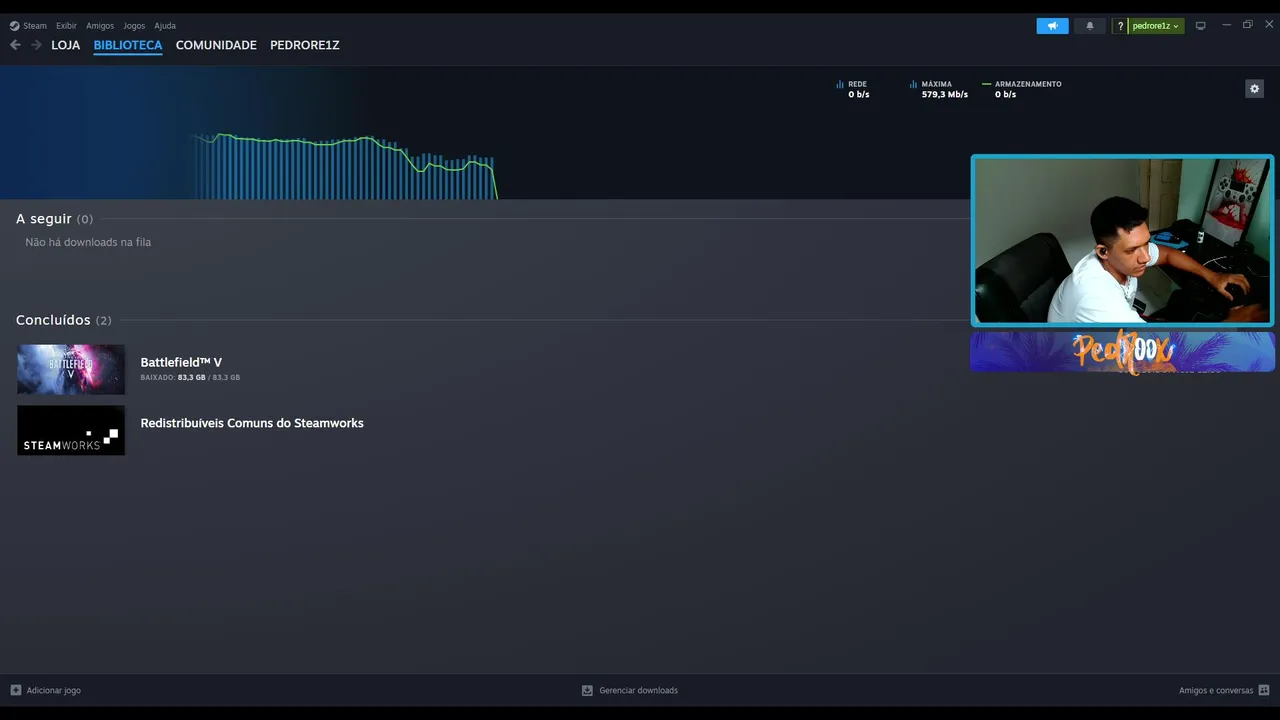This screenshot has height=720, width=1280.
Task: Click the Adicionar jogo button
Action: [x=46, y=690]
